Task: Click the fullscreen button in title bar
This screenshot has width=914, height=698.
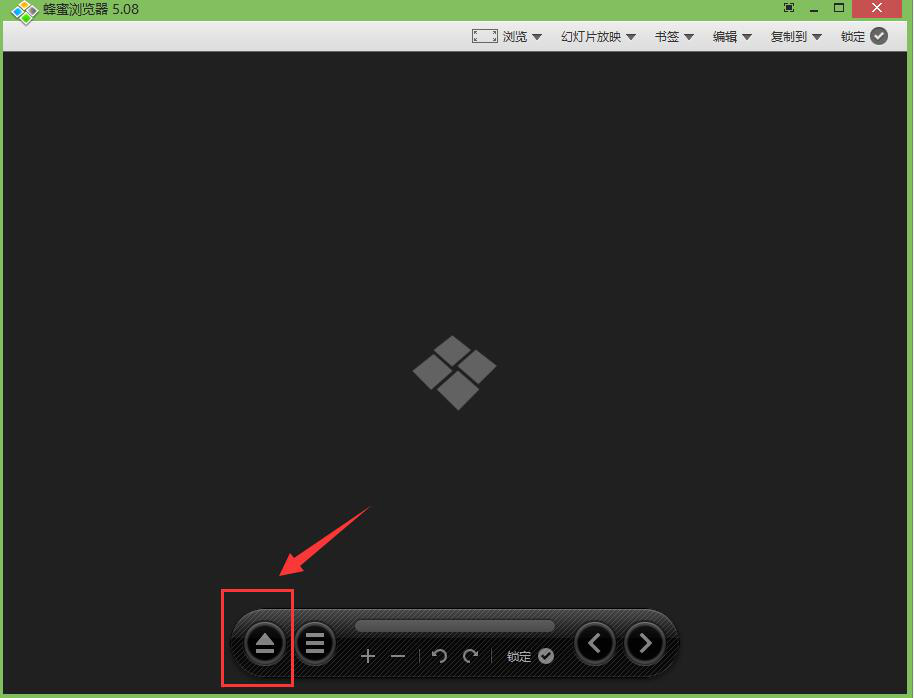Action: (789, 8)
